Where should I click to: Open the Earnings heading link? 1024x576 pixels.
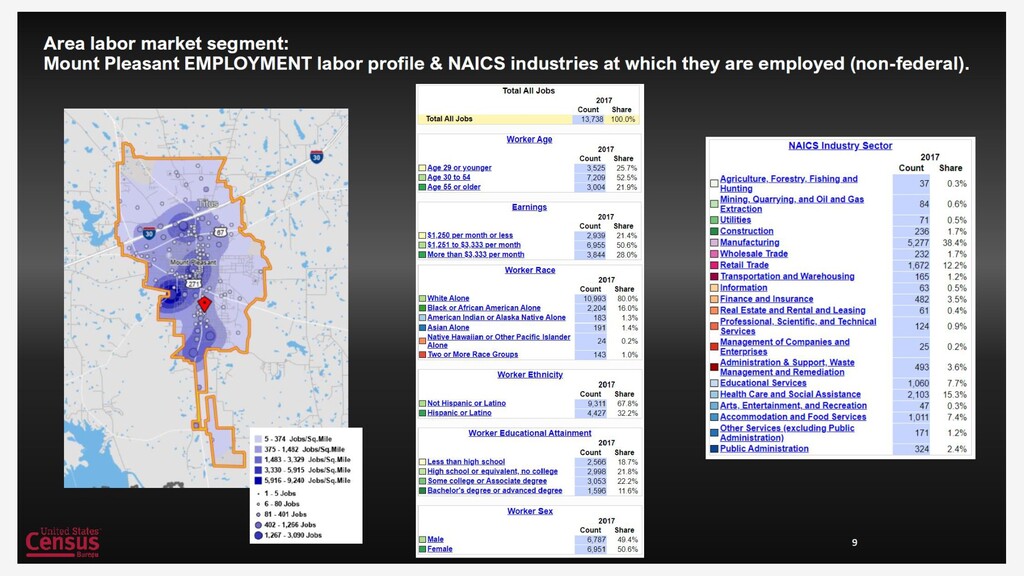(529, 207)
